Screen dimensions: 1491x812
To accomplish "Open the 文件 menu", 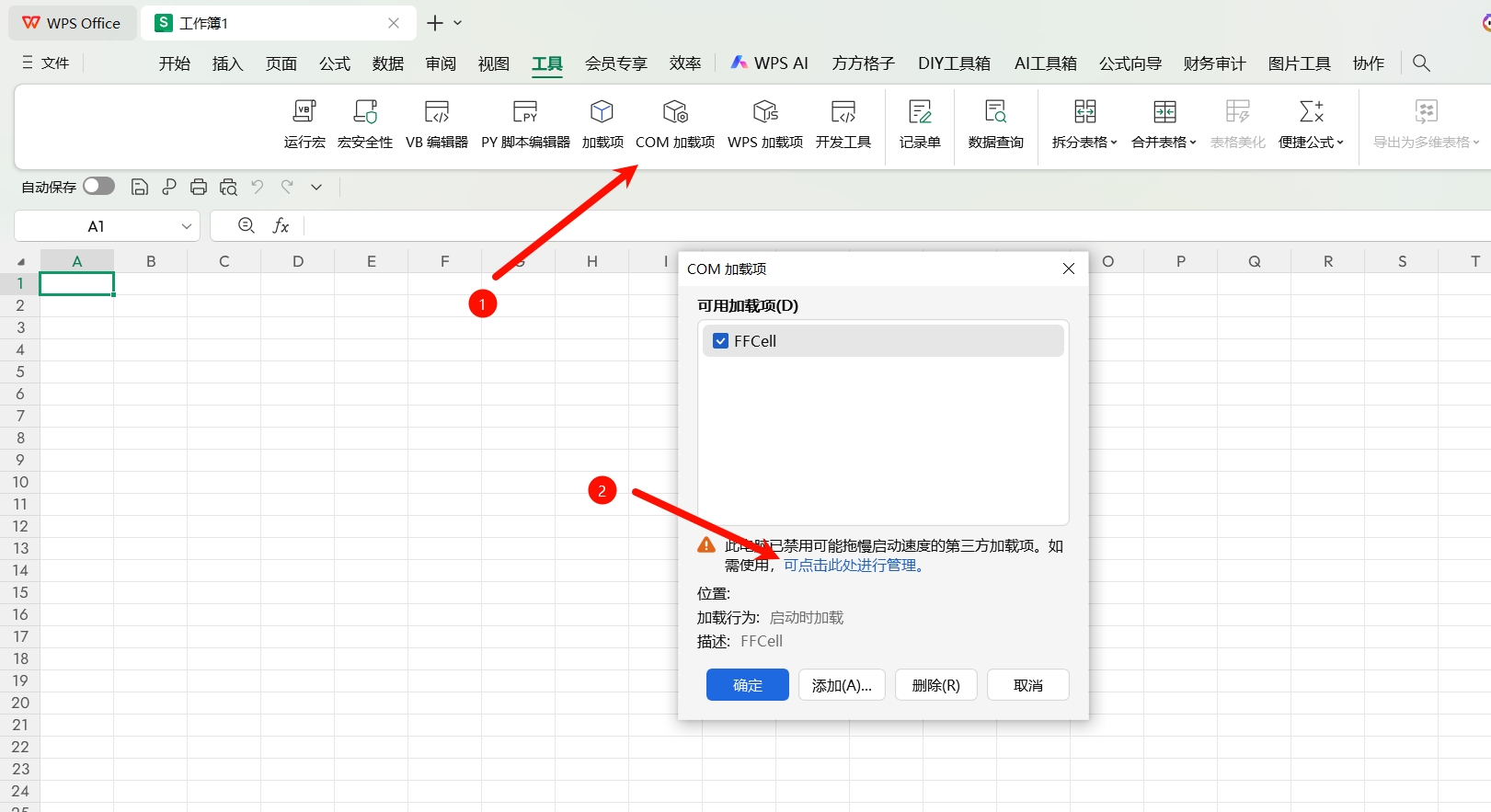I will click(46, 63).
